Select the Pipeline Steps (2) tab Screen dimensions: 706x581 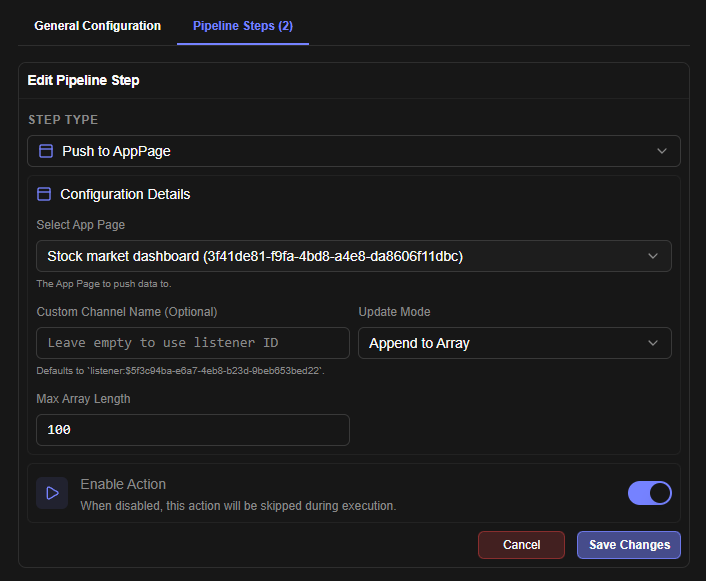[x=243, y=26]
